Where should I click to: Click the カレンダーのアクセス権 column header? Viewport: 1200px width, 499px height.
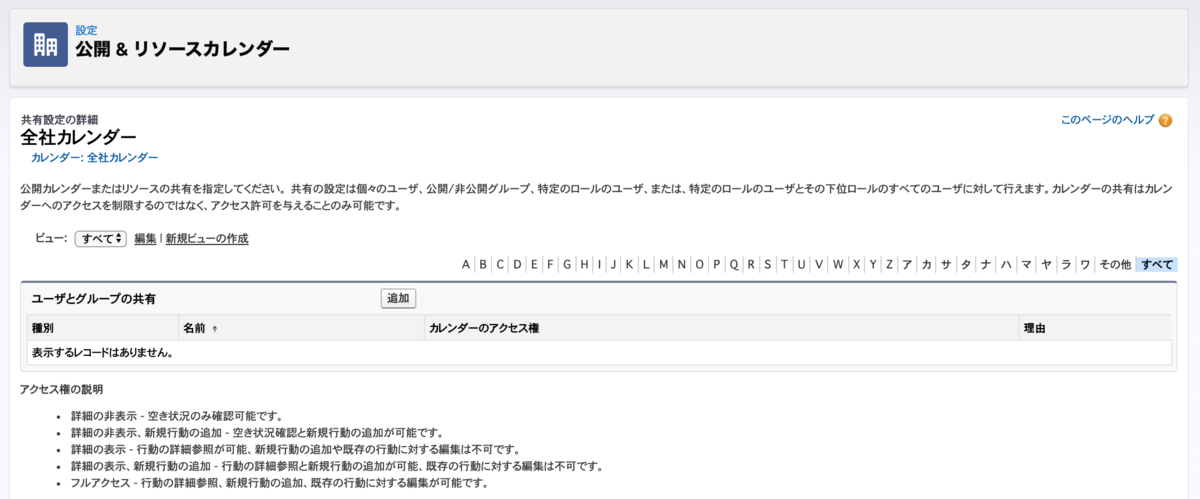coord(484,328)
